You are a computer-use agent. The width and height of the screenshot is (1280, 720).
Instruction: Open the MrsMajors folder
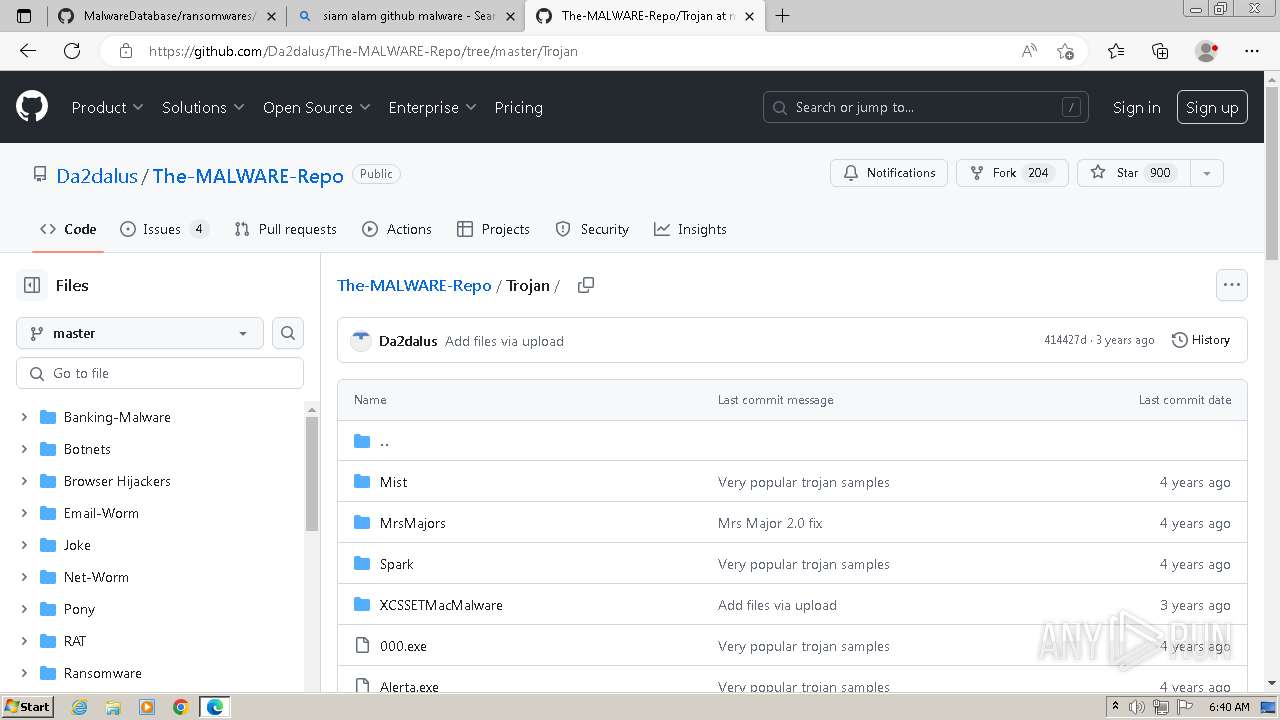pos(413,523)
